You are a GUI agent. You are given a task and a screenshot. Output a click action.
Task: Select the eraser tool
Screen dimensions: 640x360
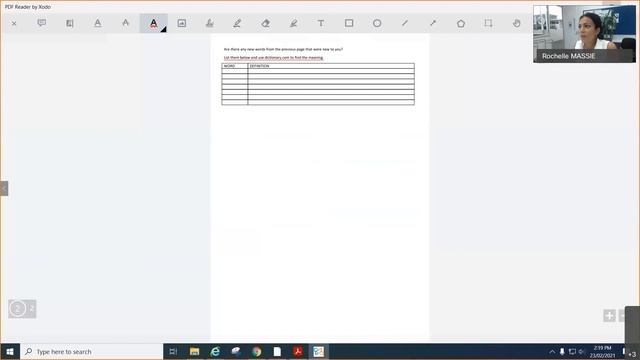pyautogui.click(x=265, y=23)
